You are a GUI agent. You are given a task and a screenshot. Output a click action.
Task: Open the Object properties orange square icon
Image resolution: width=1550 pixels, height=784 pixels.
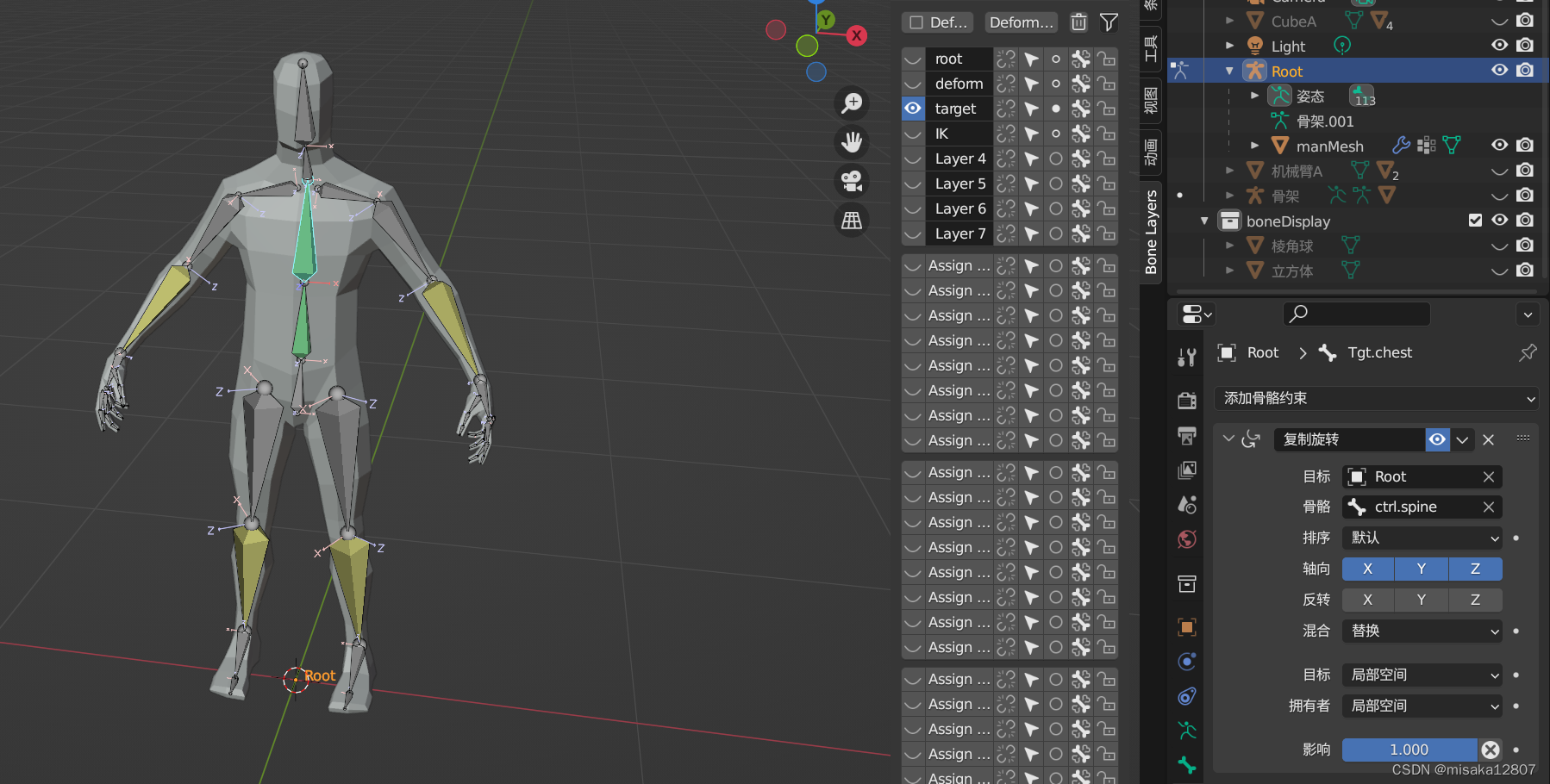(1187, 627)
